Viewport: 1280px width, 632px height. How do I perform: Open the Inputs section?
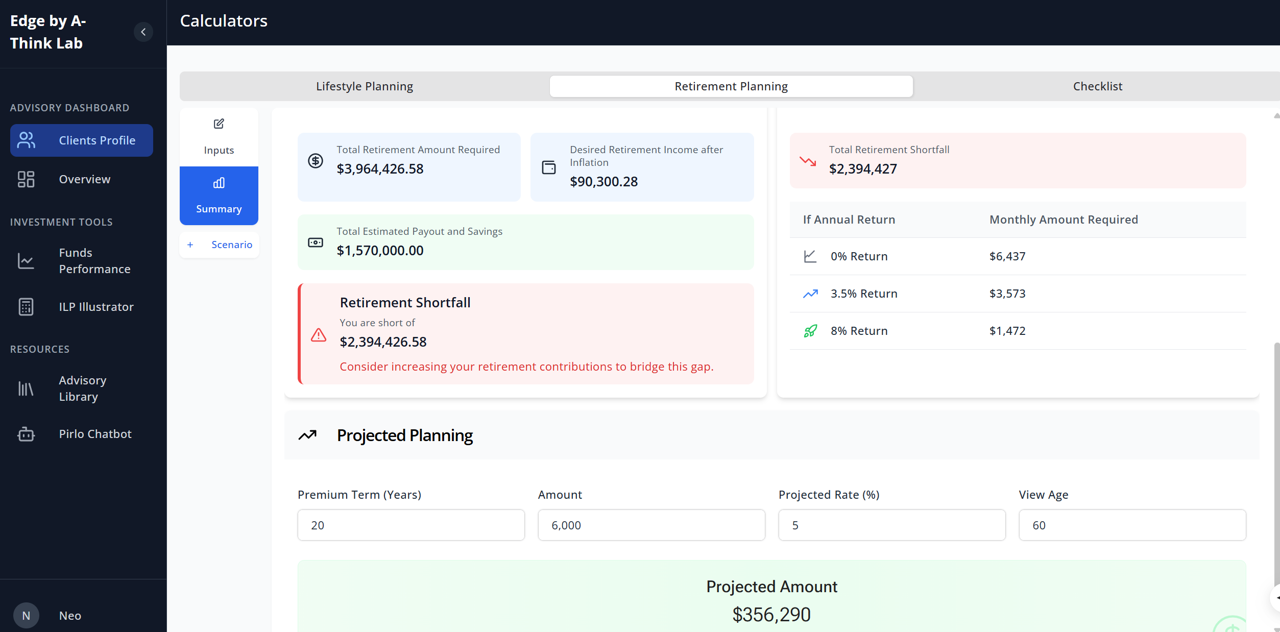(219, 137)
